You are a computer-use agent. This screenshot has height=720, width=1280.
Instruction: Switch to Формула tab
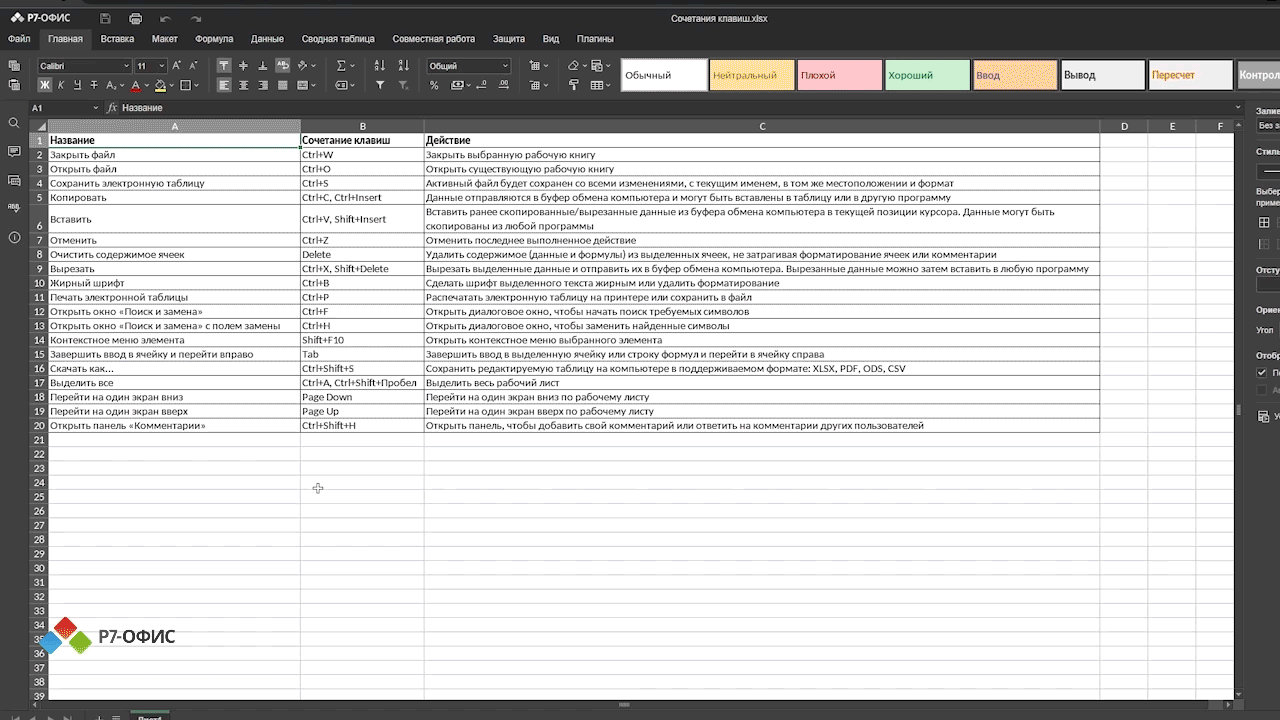click(214, 39)
